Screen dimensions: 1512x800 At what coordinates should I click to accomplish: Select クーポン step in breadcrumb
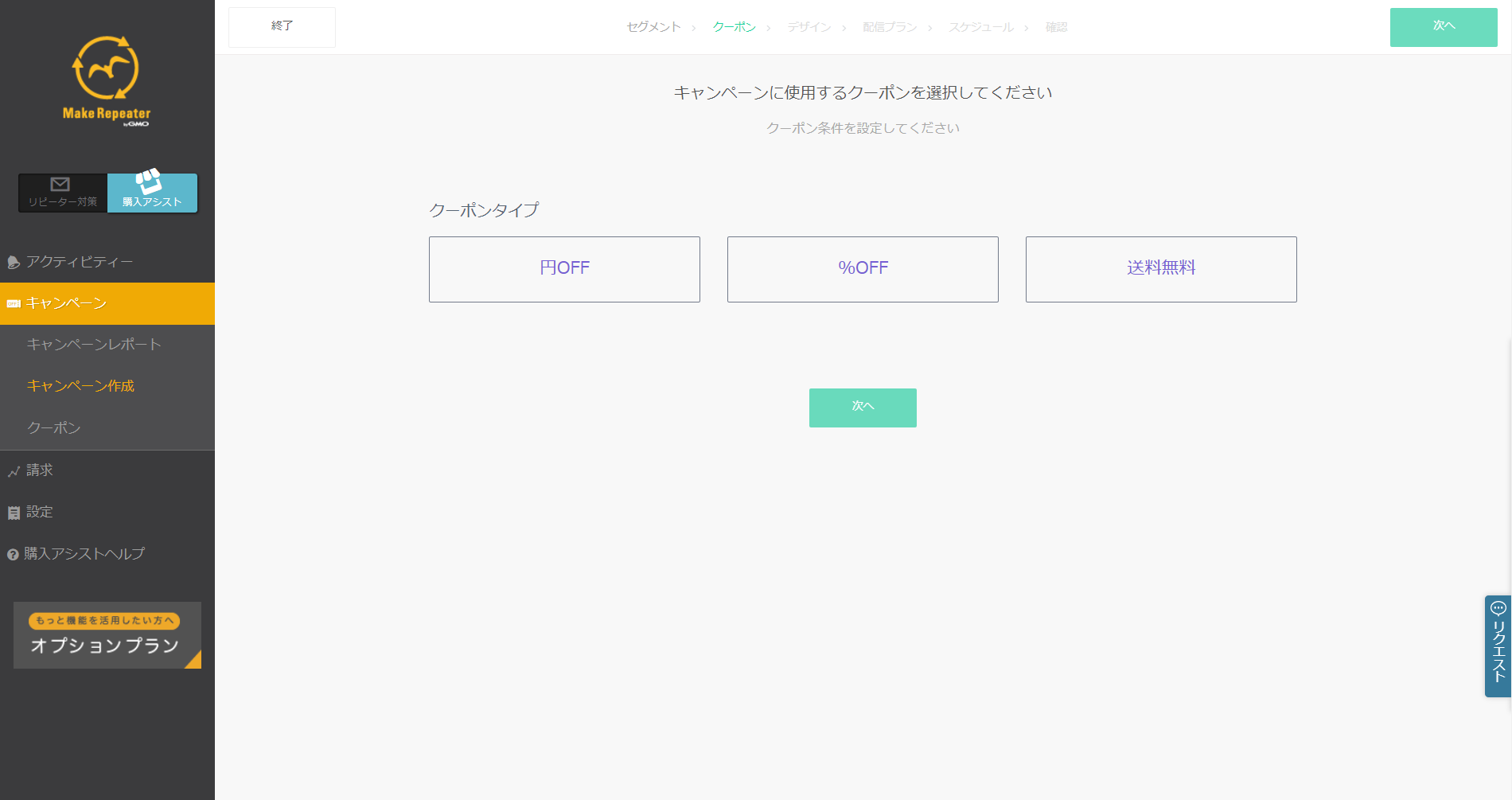pos(735,27)
